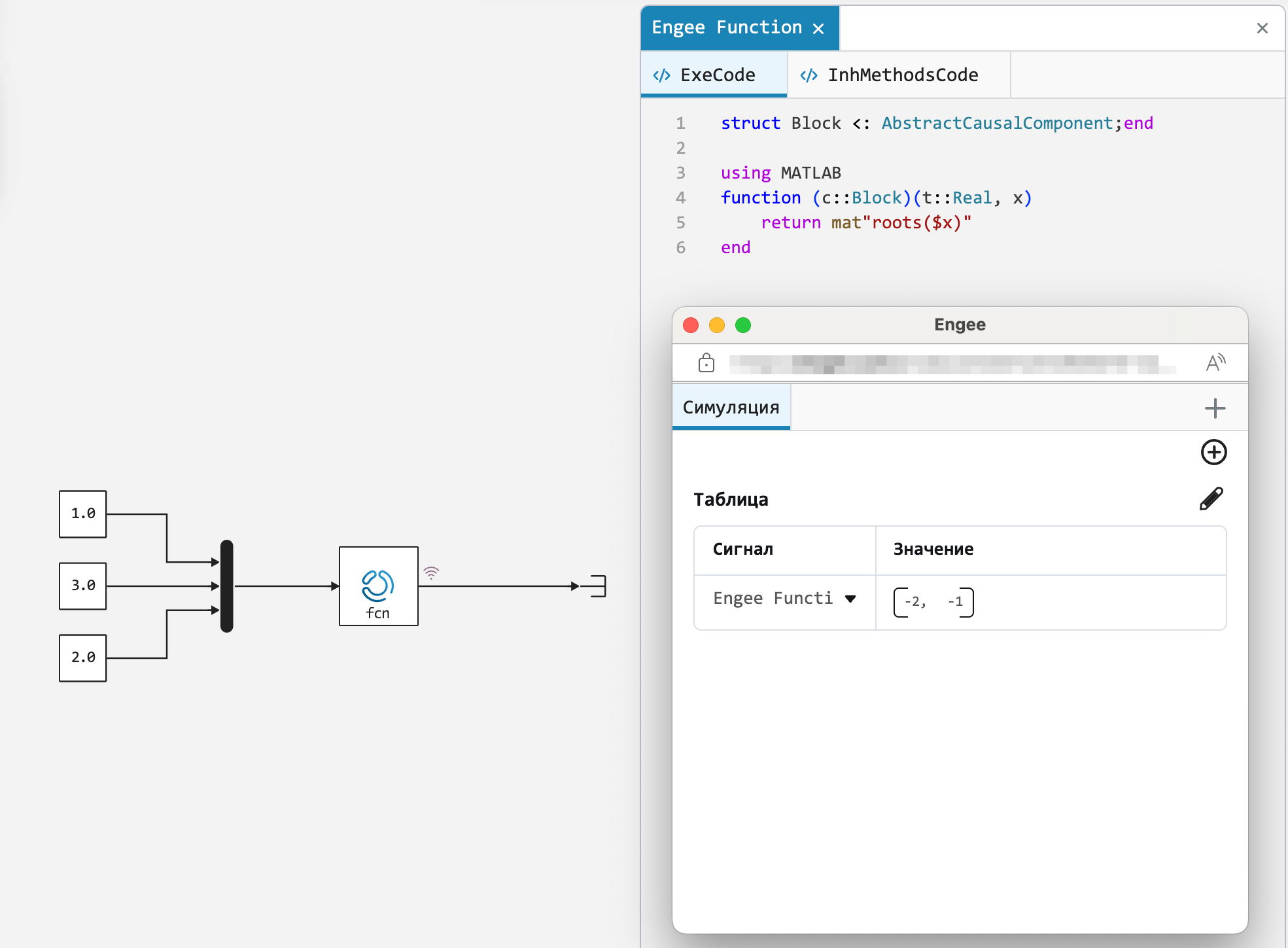Select the constant block 3.0
The height and width of the screenshot is (948, 1288).
click(83, 586)
